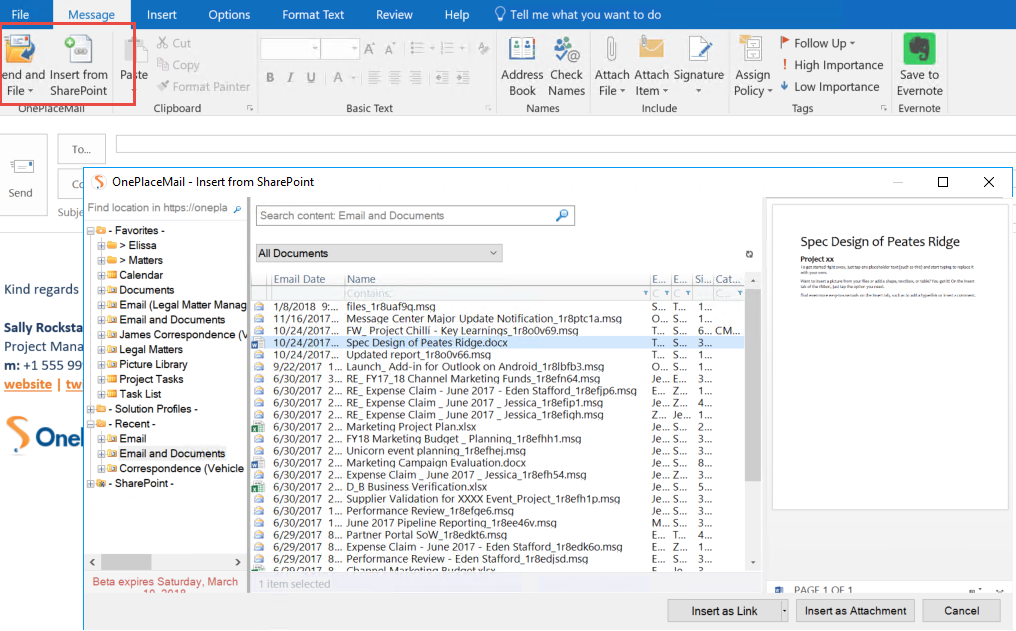Click the Format Painter
The width and height of the screenshot is (1016, 631).
click(x=203, y=87)
